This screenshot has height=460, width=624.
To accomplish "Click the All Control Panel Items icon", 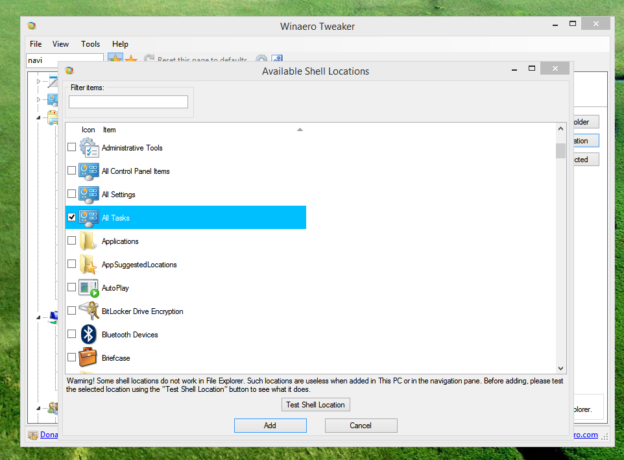I will coord(88,171).
